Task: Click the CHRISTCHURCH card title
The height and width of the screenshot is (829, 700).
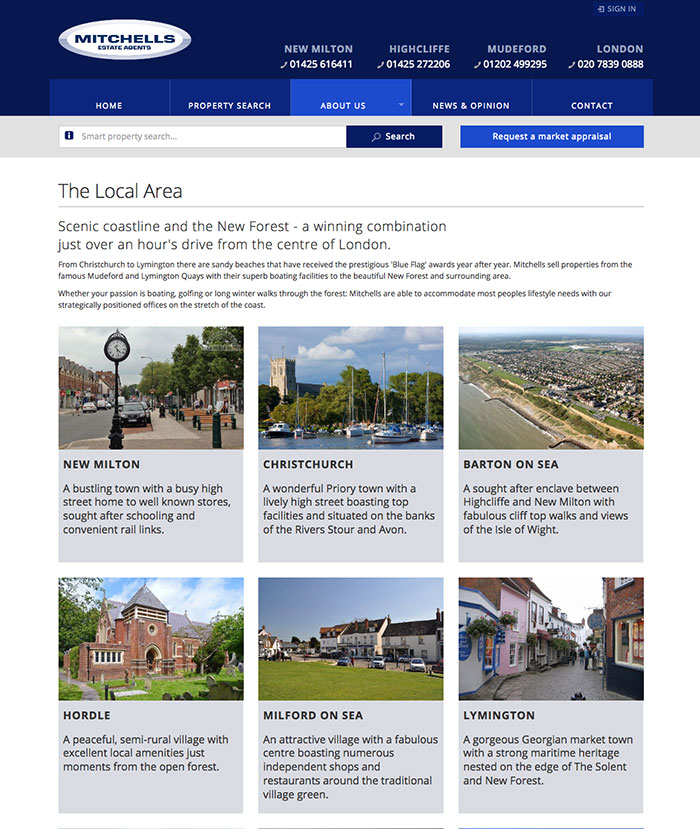Action: pos(308,464)
